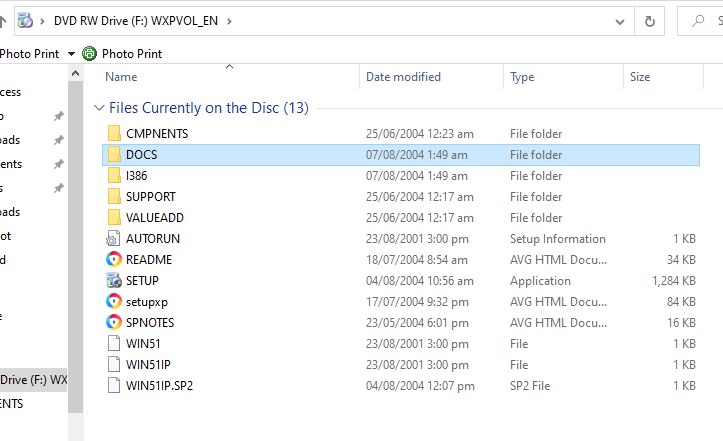Click the SUPPORT folder icon
Viewport: 723px width, 441px height.
114,197
